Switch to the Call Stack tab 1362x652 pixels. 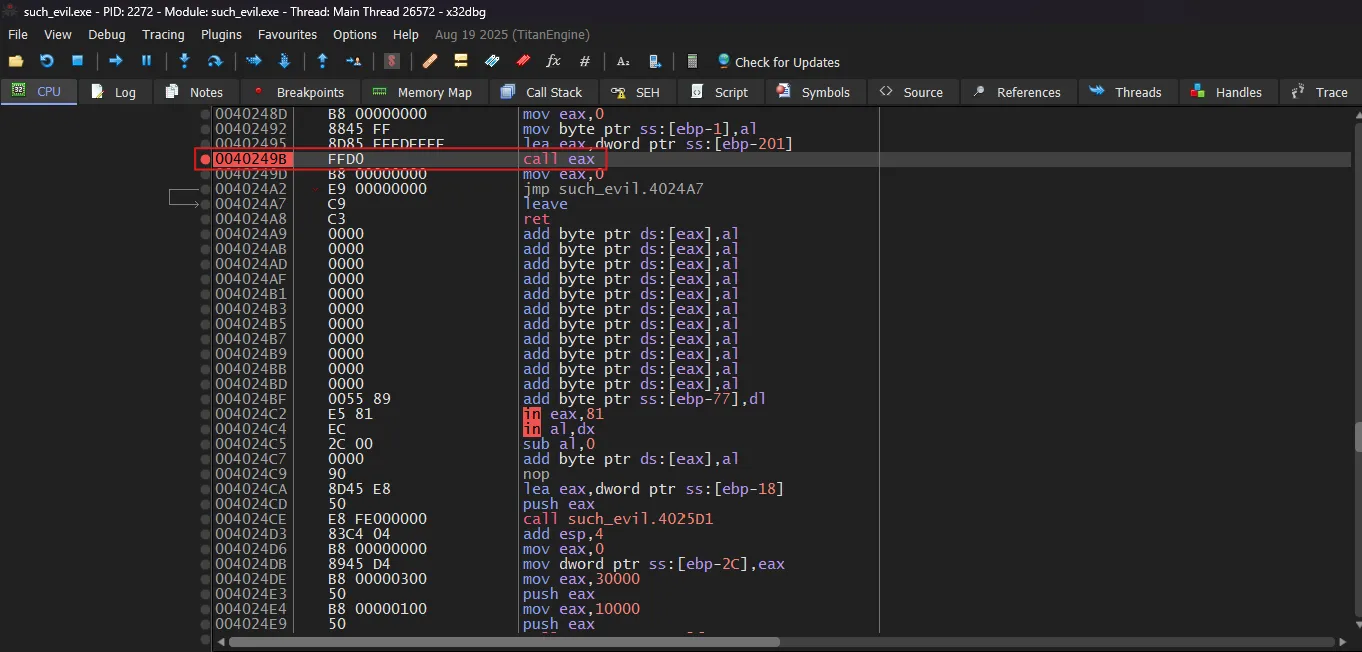click(542, 92)
